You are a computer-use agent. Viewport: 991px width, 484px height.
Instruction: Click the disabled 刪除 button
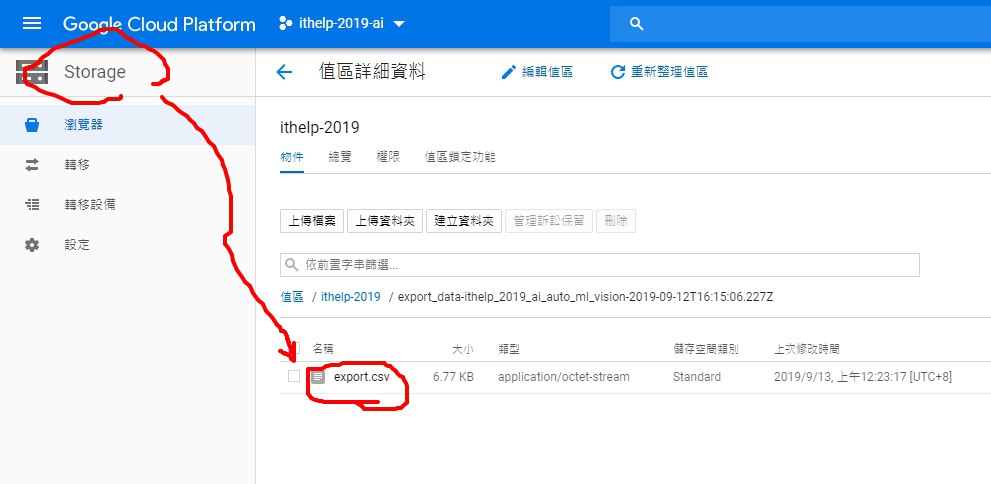tap(616, 221)
